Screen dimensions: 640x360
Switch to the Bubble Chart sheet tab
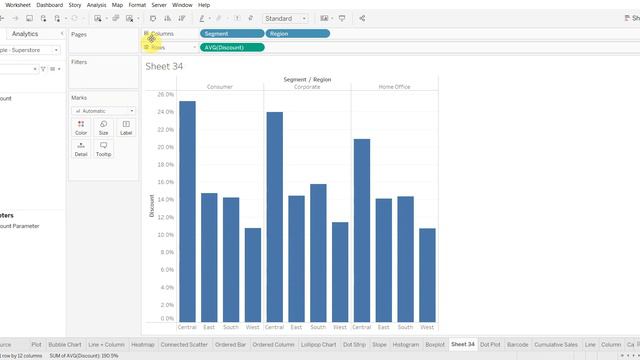tap(65, 344)
